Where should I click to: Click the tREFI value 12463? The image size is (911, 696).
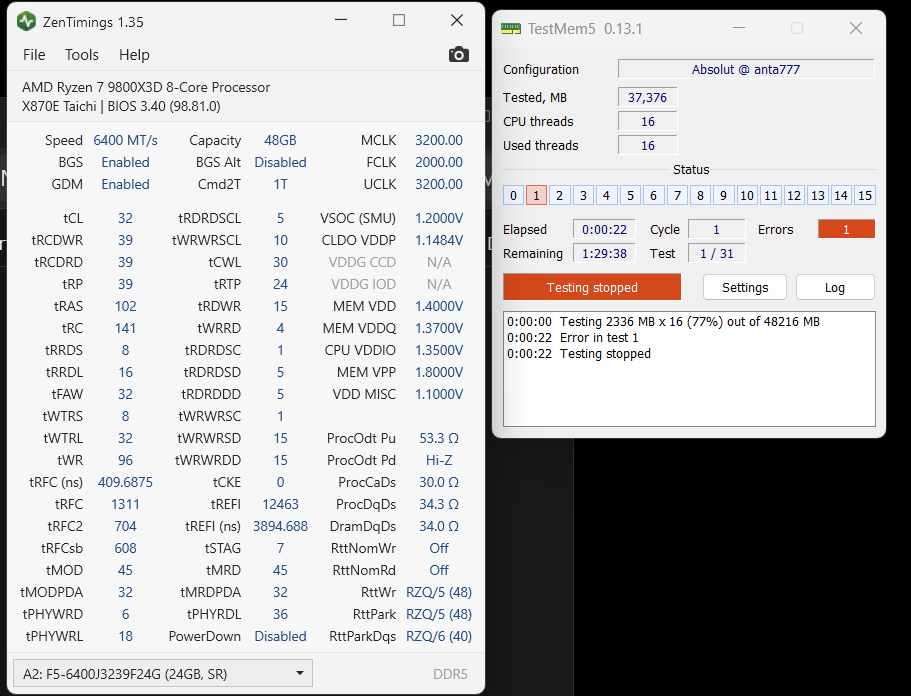point(280,504)
